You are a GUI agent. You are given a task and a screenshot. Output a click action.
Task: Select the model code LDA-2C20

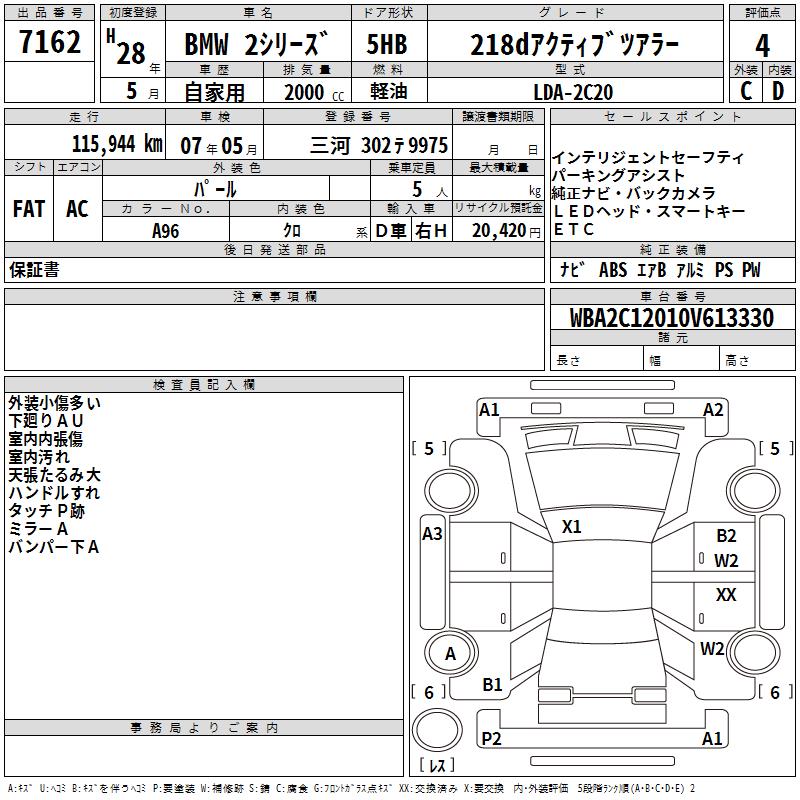[573, 92]
